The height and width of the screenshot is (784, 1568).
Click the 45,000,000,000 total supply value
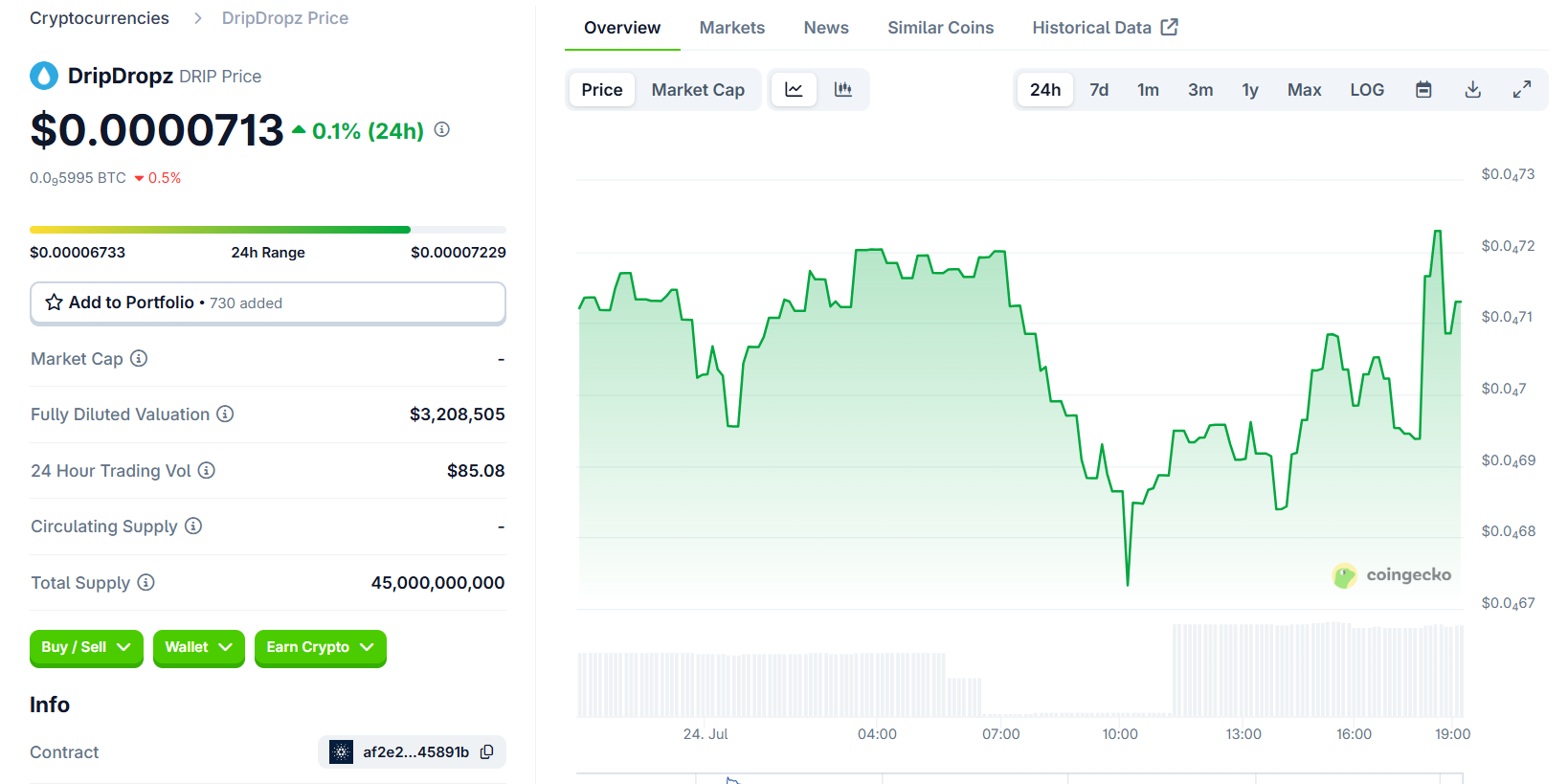(437, 582)
